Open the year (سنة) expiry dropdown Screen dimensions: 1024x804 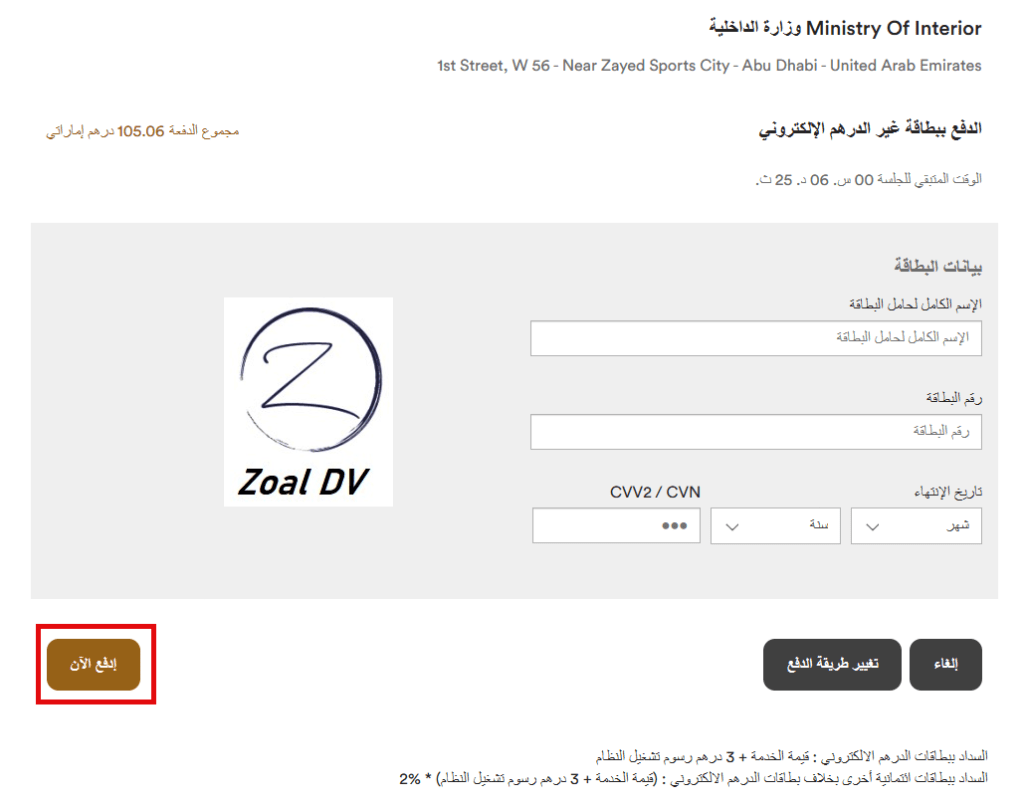(x=775, y=526)
